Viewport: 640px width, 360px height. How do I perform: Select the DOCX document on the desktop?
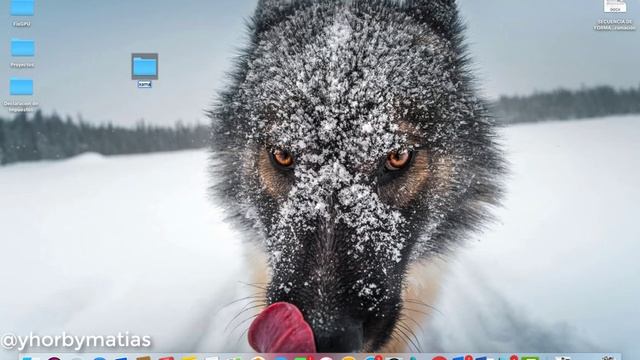[615, 6]
